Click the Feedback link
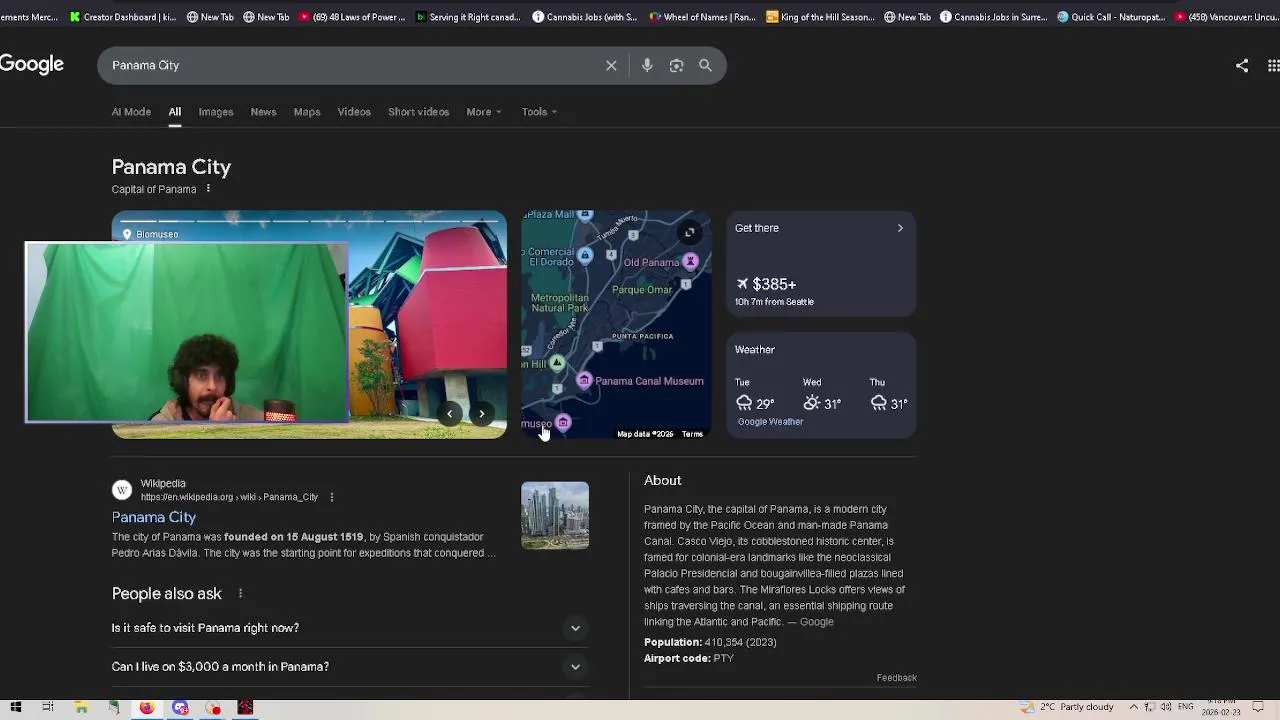The image size is (1280, 720). [x=896, y=678]
